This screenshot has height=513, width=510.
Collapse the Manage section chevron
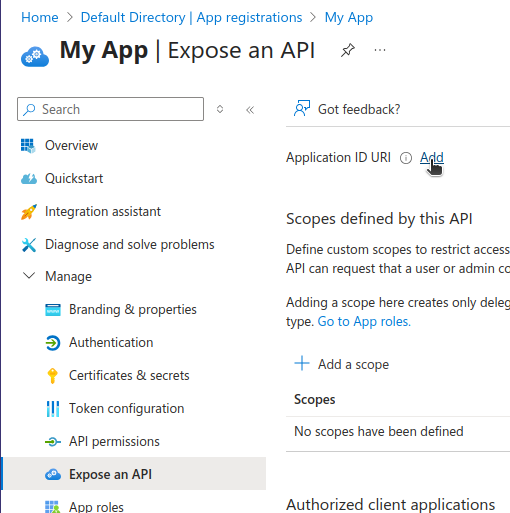click(29, 276)
